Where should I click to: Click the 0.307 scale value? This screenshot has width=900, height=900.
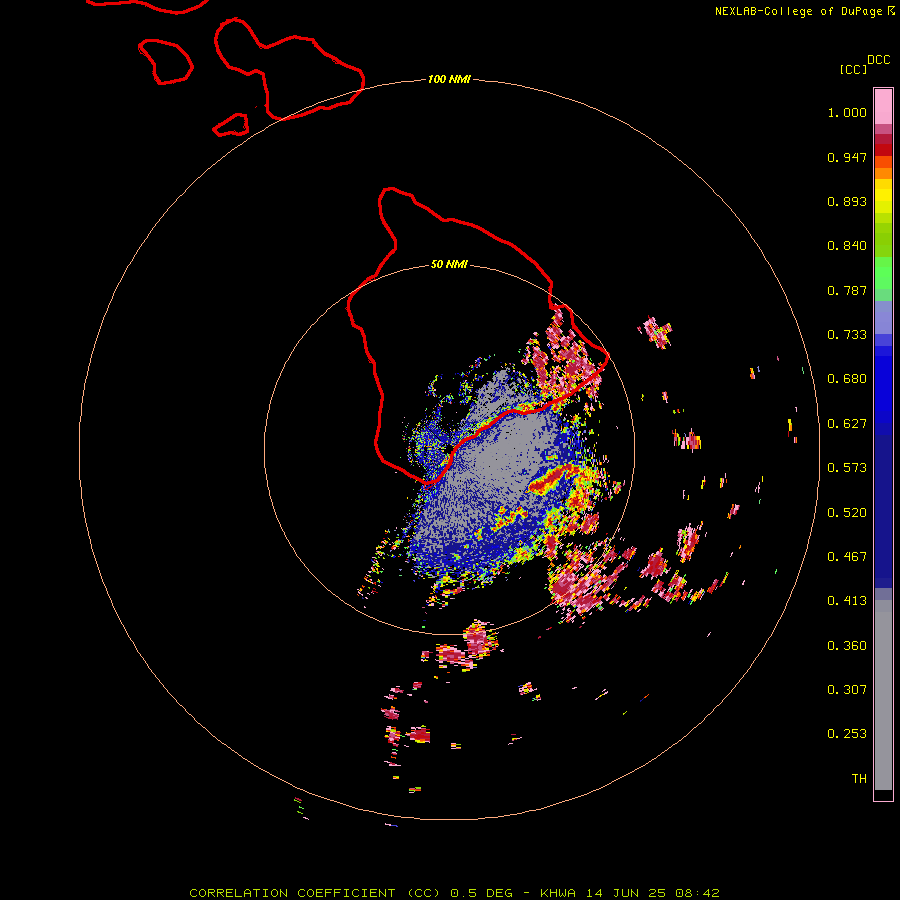(847, 690)
